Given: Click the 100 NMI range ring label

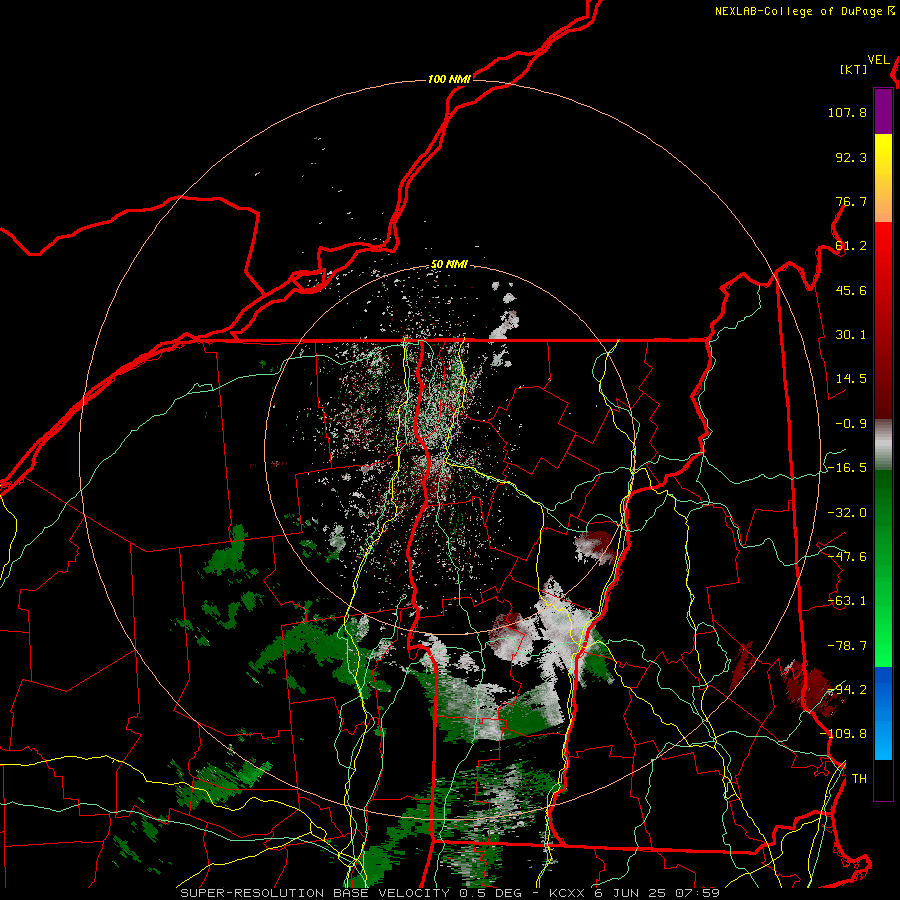Looking at the screenshot, I should coord(449,79).
